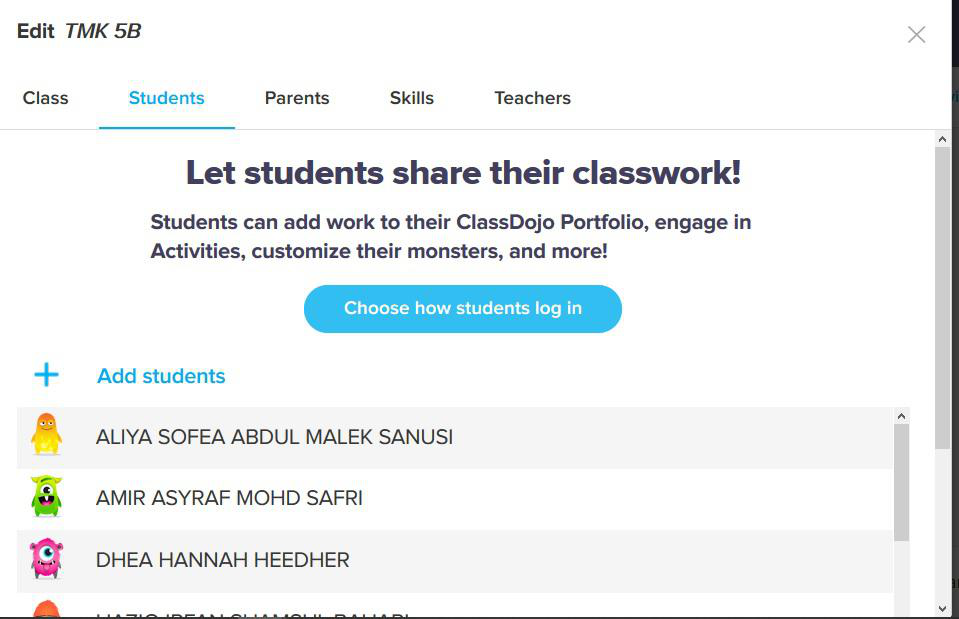Image resolution: width=959 pixels, height=619 pixels.
Task: Switch to the Class tab
Action: click(46, 98)
